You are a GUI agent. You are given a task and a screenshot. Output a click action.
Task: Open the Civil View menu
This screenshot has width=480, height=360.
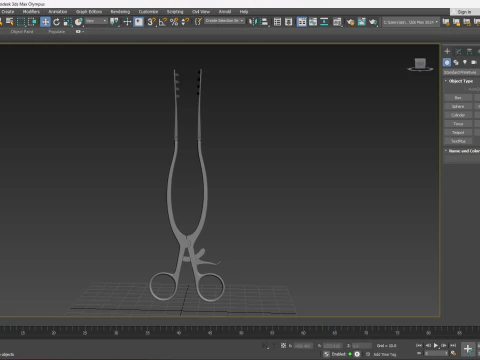(x=201, y=12)
